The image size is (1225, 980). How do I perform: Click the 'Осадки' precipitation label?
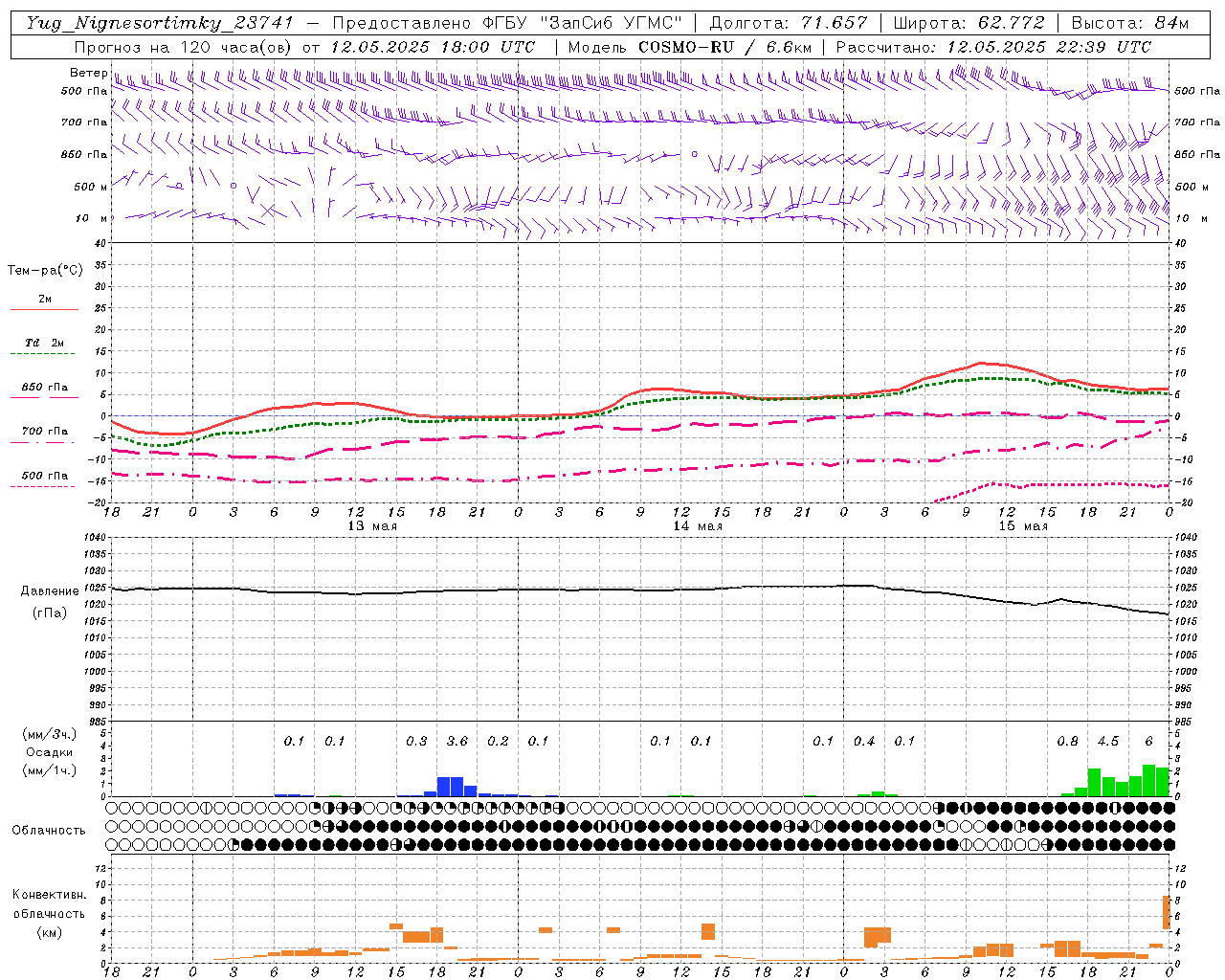pyautogui.click(x=49, y=752)
